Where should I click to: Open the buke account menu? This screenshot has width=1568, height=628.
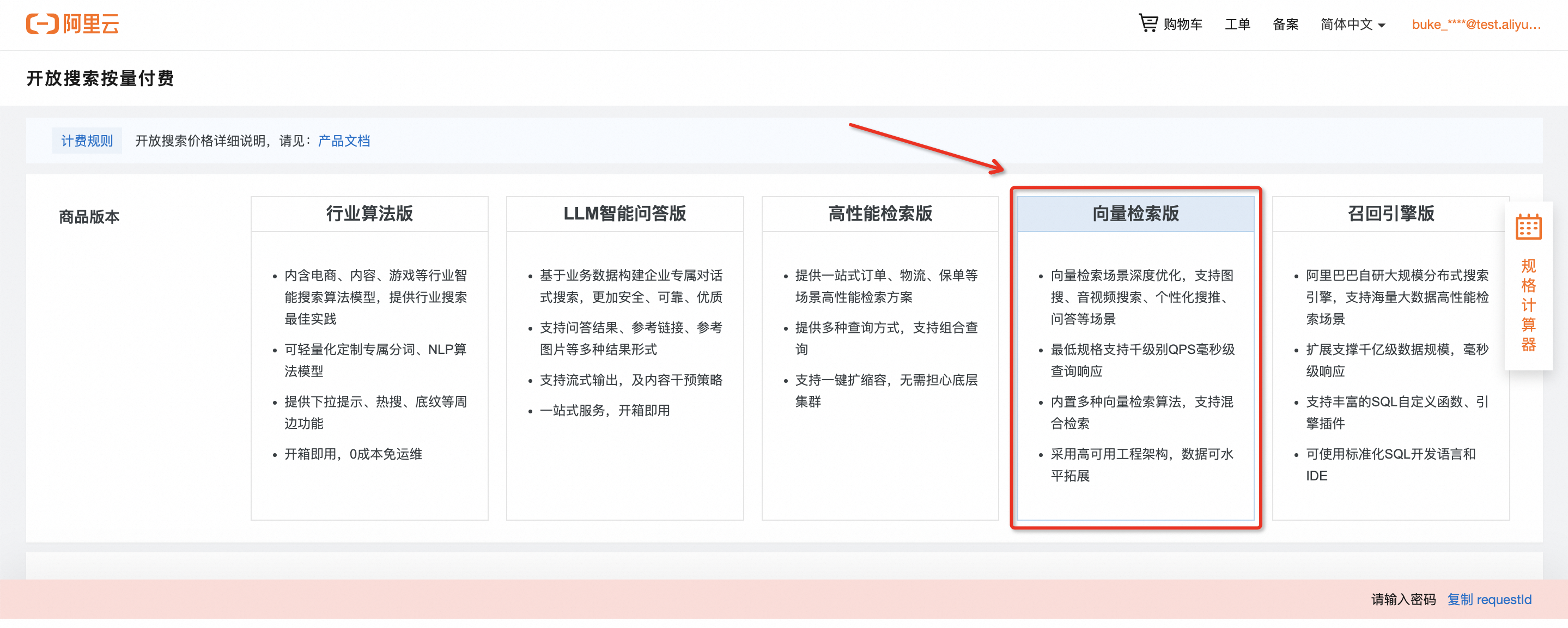pos(1475,25)
